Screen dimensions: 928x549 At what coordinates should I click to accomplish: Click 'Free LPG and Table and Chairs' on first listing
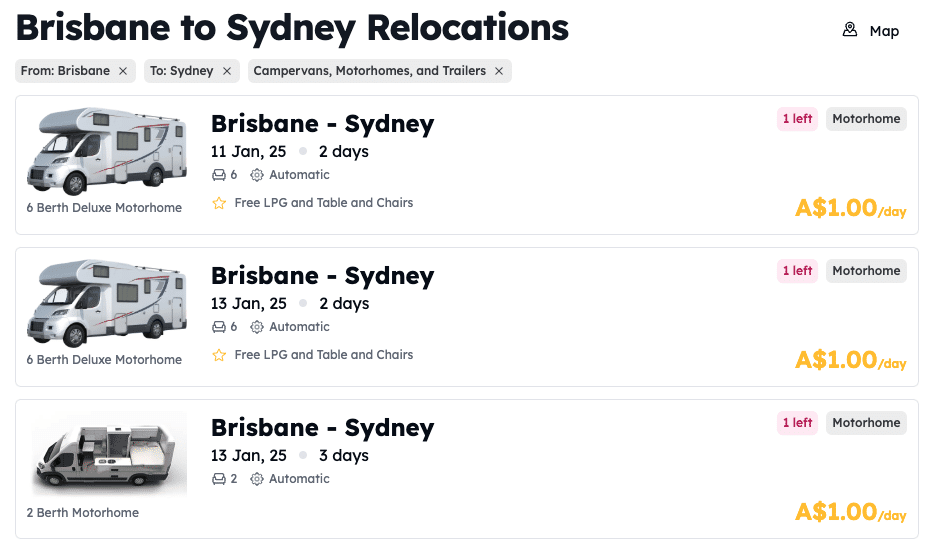pyautogui.click(x=323, y=203)
